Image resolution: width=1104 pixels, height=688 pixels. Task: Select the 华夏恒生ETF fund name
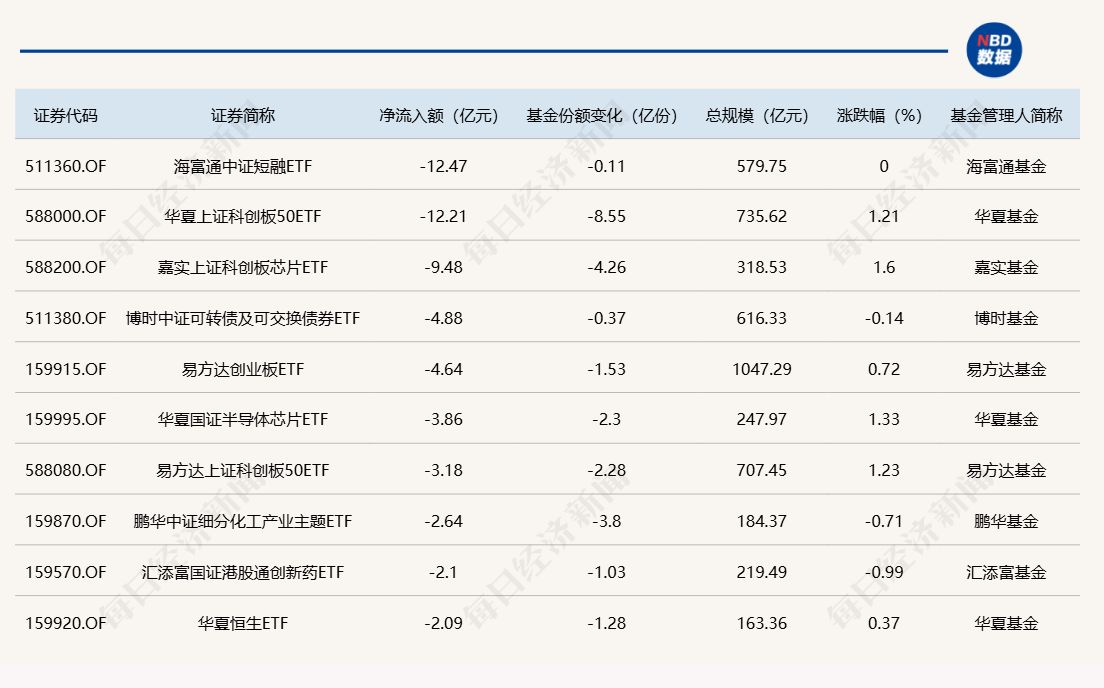coord(243,623)
